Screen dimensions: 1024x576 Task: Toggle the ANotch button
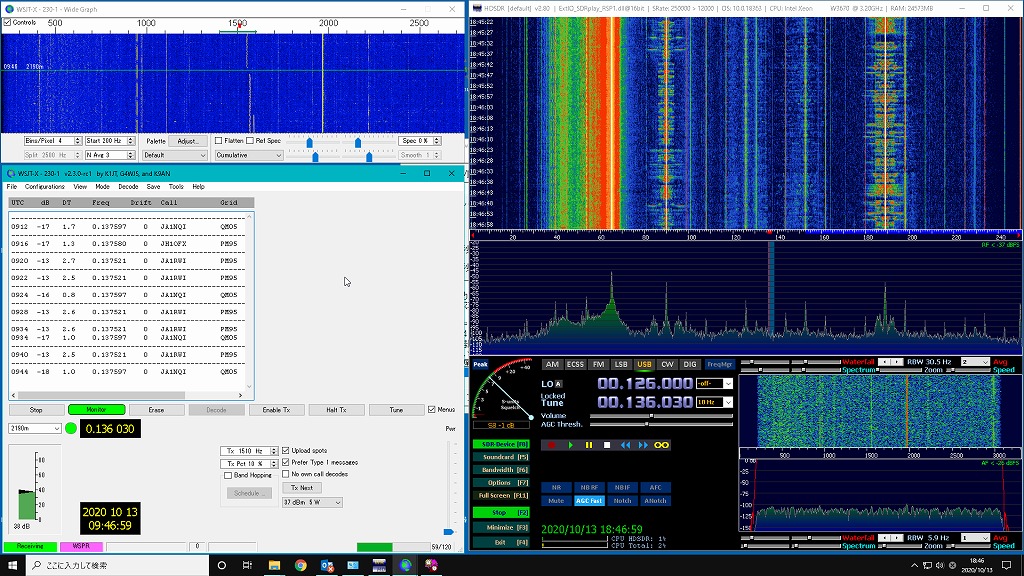[655, 501]
